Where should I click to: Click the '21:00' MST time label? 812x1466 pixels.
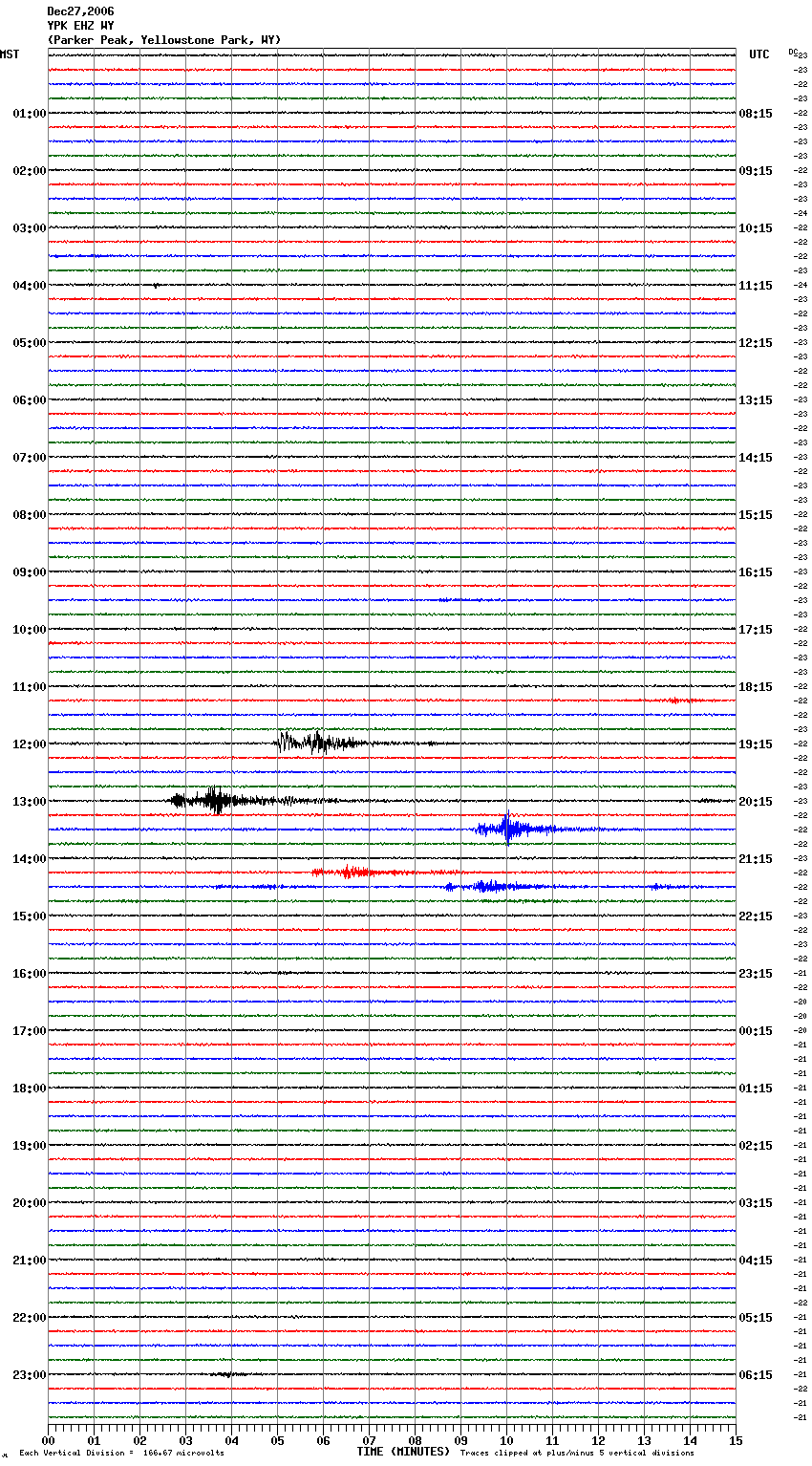tap(30, 1261)
